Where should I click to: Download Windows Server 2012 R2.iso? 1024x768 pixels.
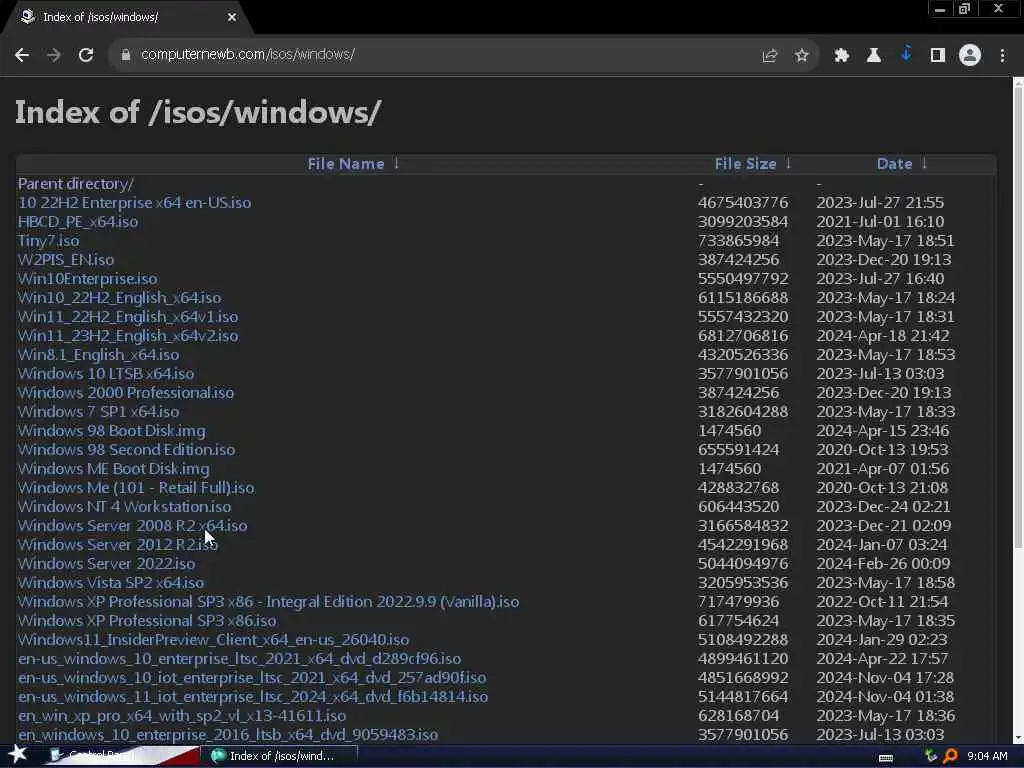pyautogui.click(x=118, y=545)
